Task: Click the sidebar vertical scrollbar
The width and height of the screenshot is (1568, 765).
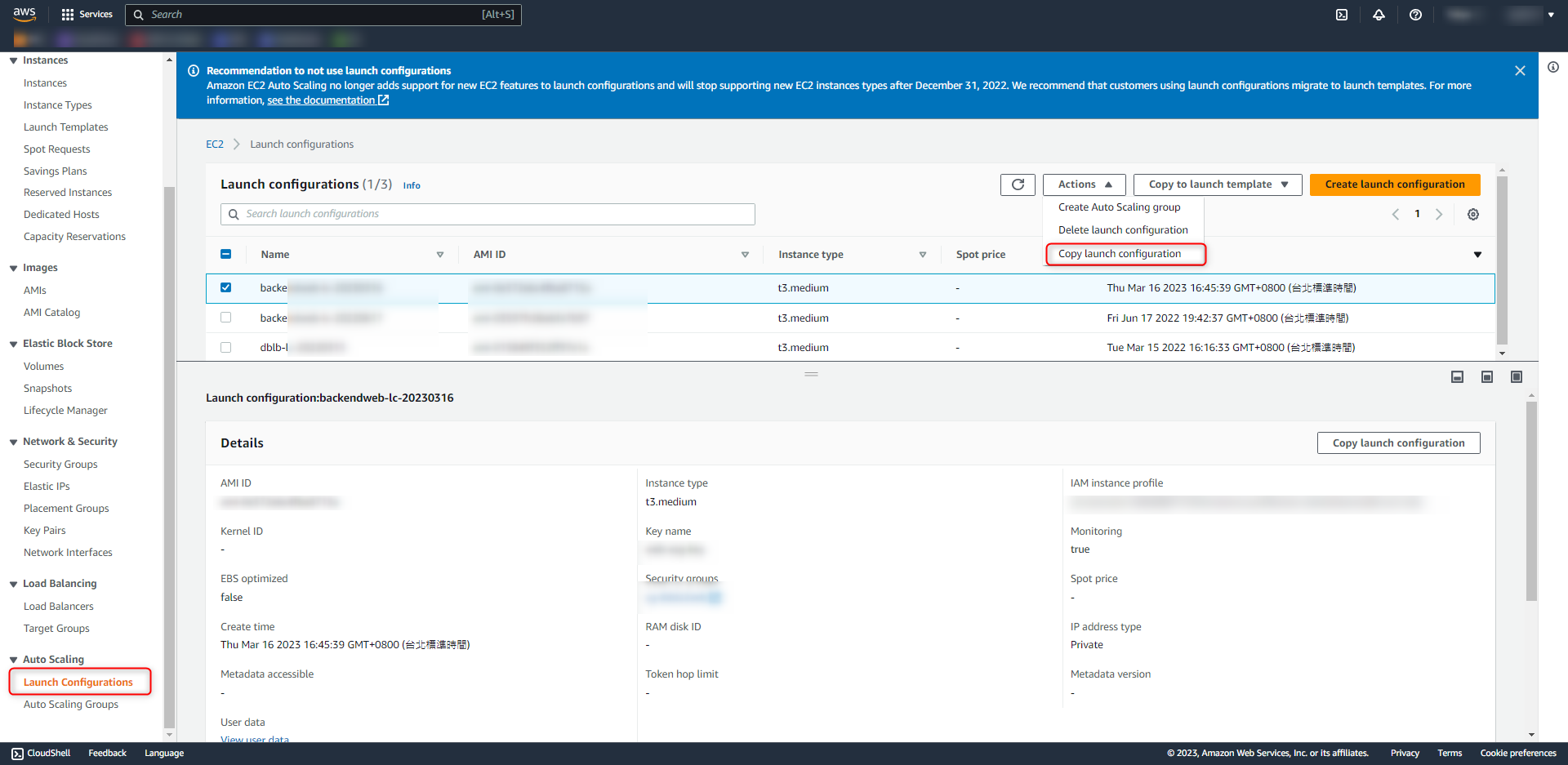Action: [170, 457]
